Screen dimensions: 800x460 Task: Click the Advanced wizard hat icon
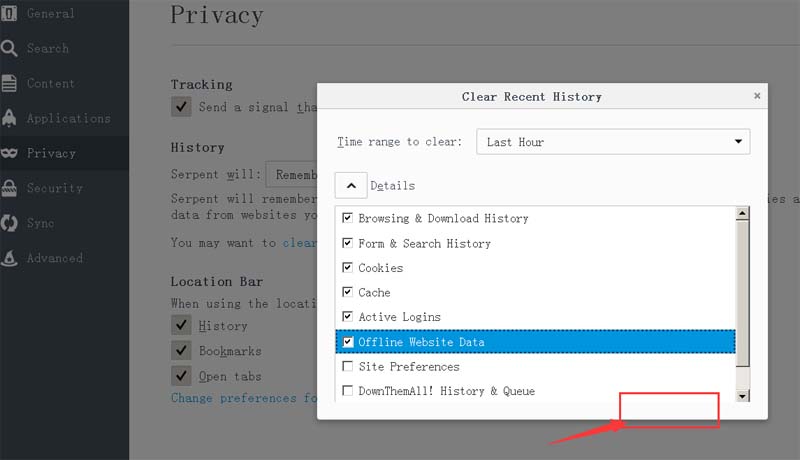tap(10, 258)
